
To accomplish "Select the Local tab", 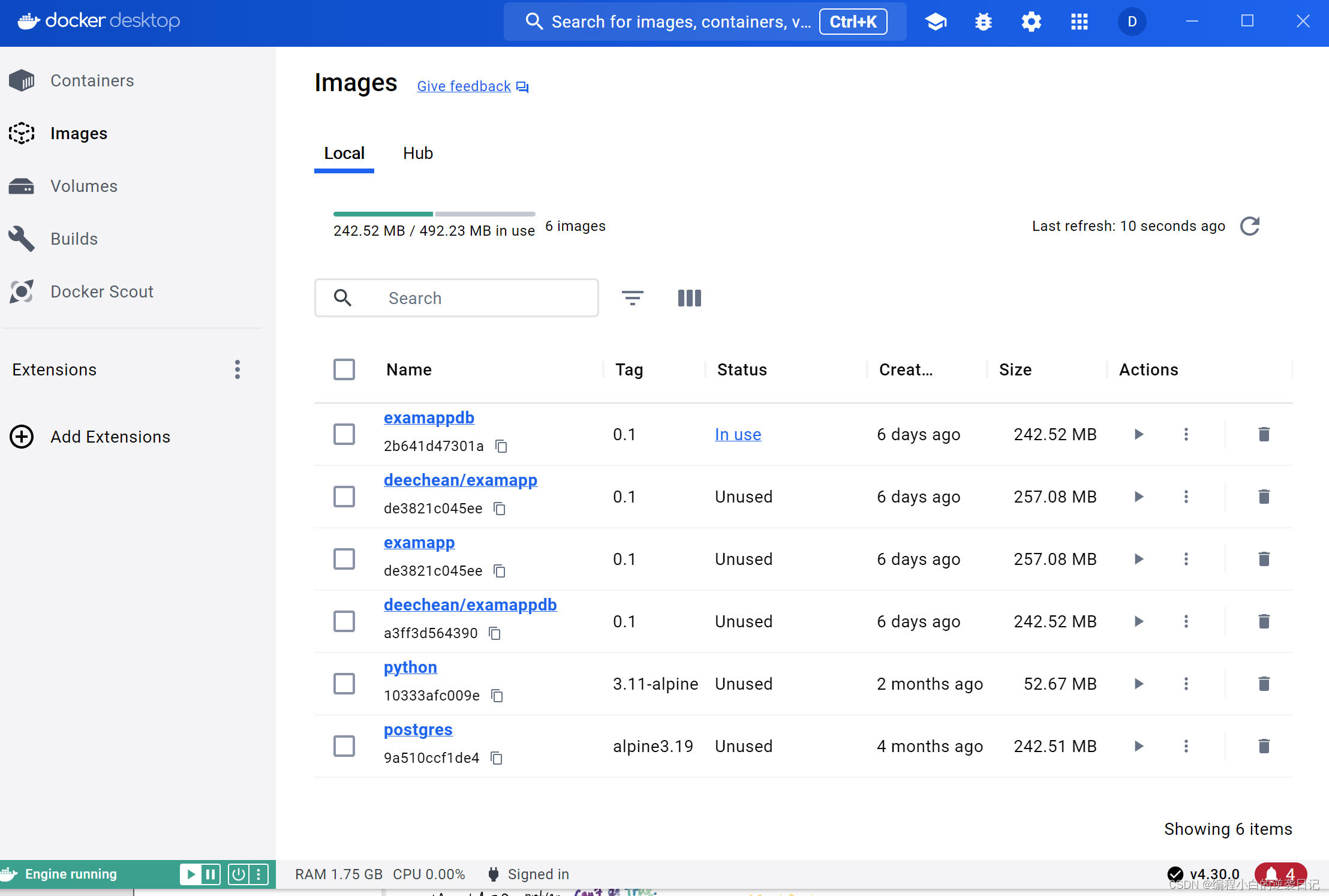I will [x=344, y=154].
